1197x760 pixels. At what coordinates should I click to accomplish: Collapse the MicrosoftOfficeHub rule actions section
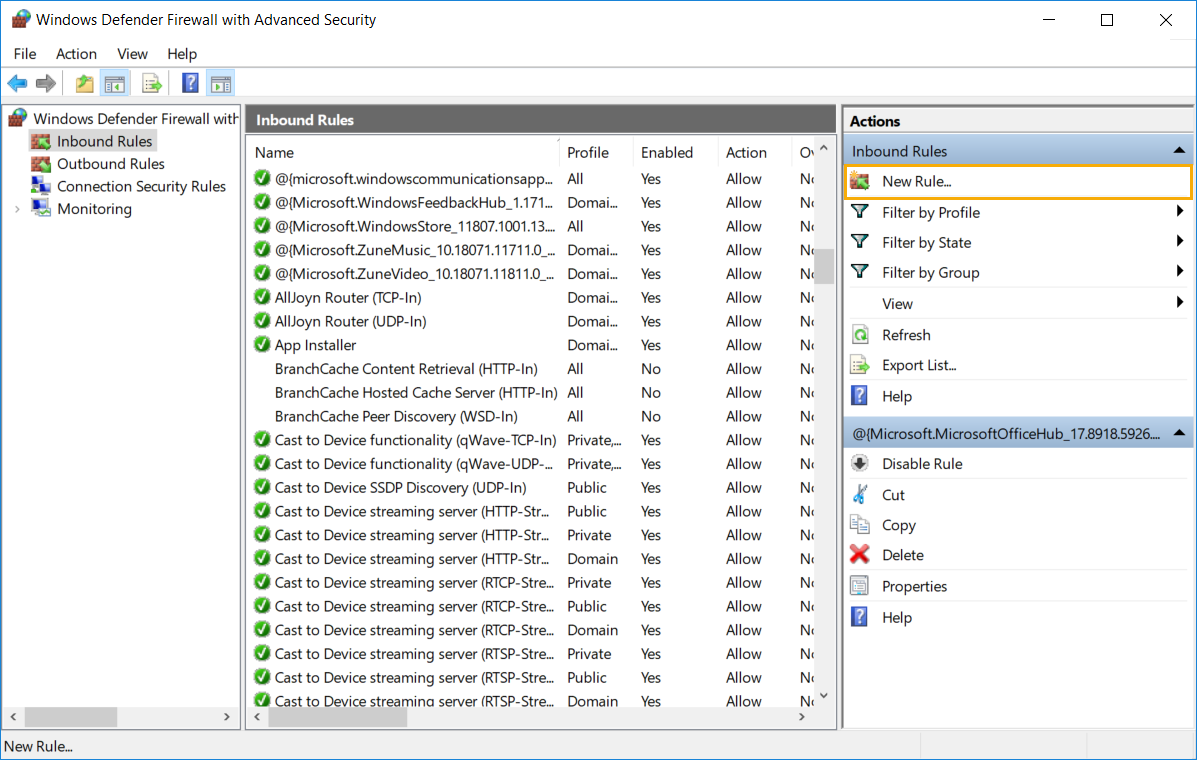1179,433
